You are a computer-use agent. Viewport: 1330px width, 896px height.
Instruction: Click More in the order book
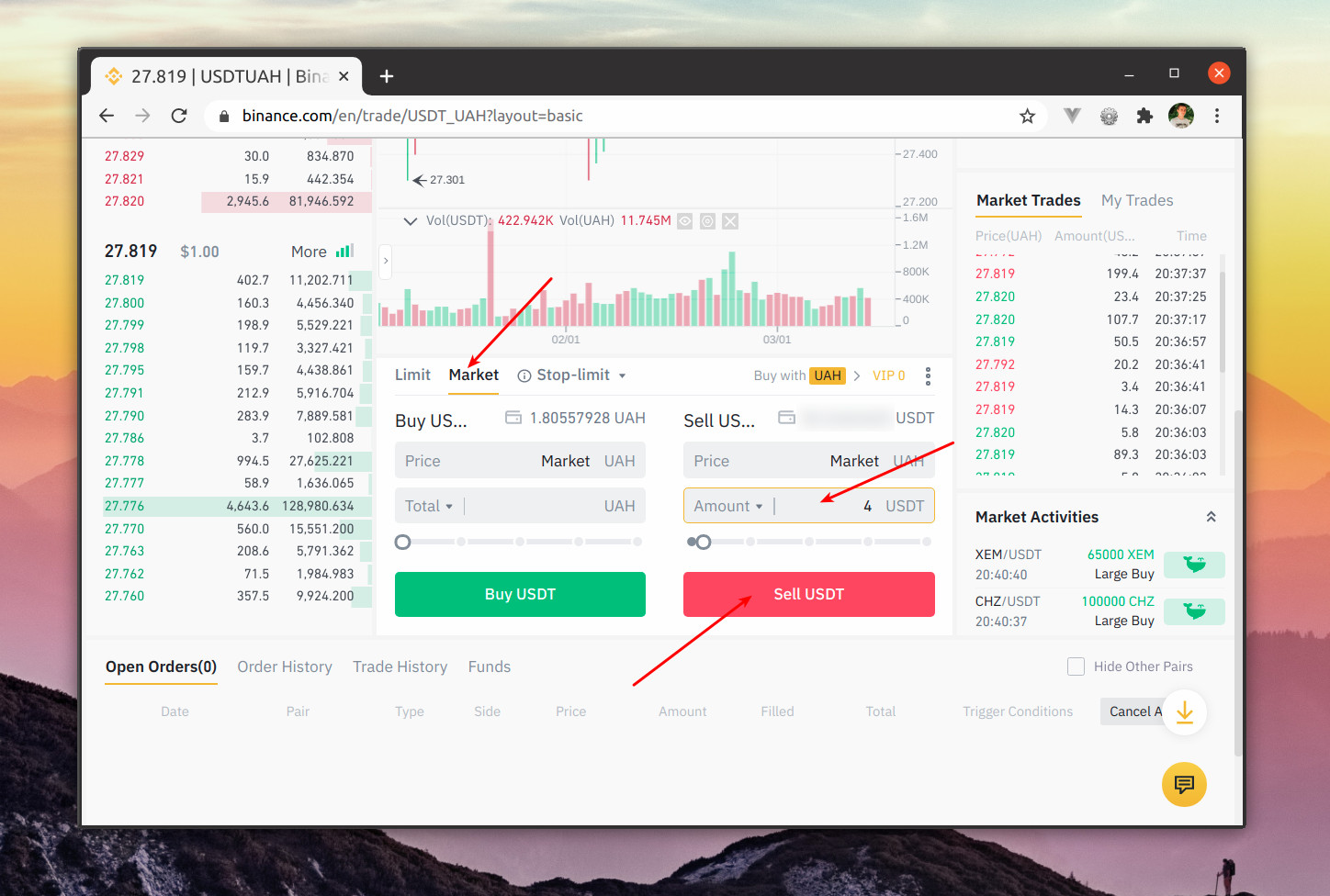[x=309, y=252]
